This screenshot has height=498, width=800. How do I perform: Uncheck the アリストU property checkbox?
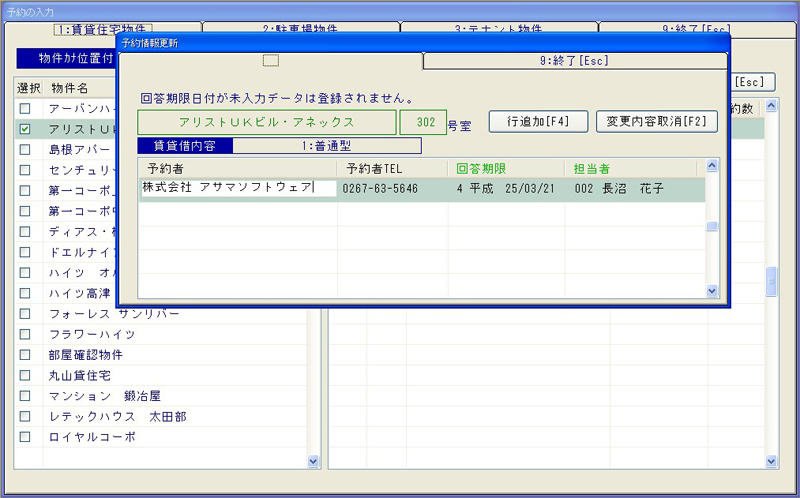(x=25, y=129)
